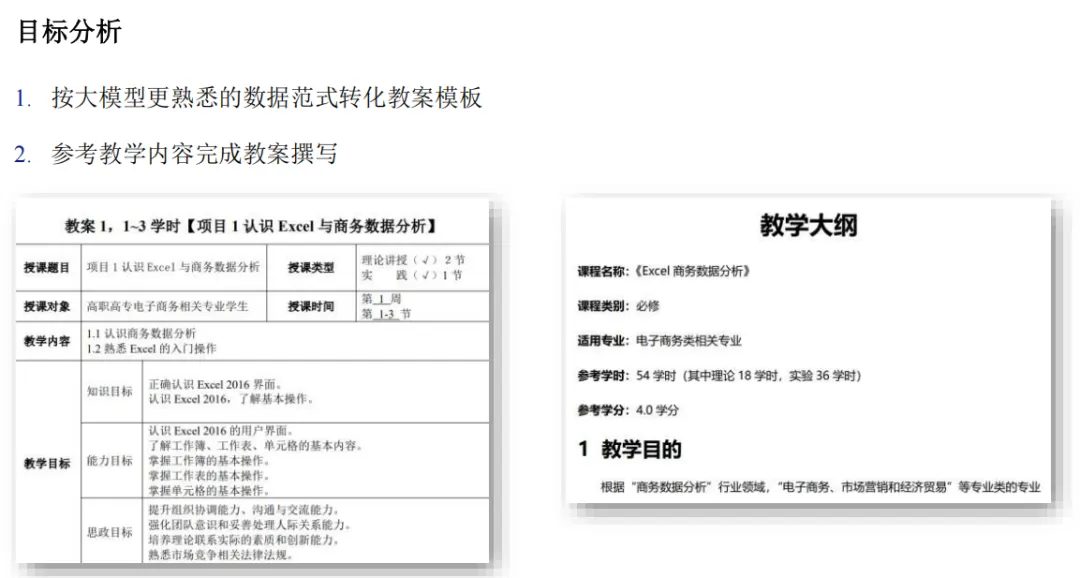1080x578 pixels.
Task: Click the line 掌握单元格的基本操作
Action: pos(209,491)
